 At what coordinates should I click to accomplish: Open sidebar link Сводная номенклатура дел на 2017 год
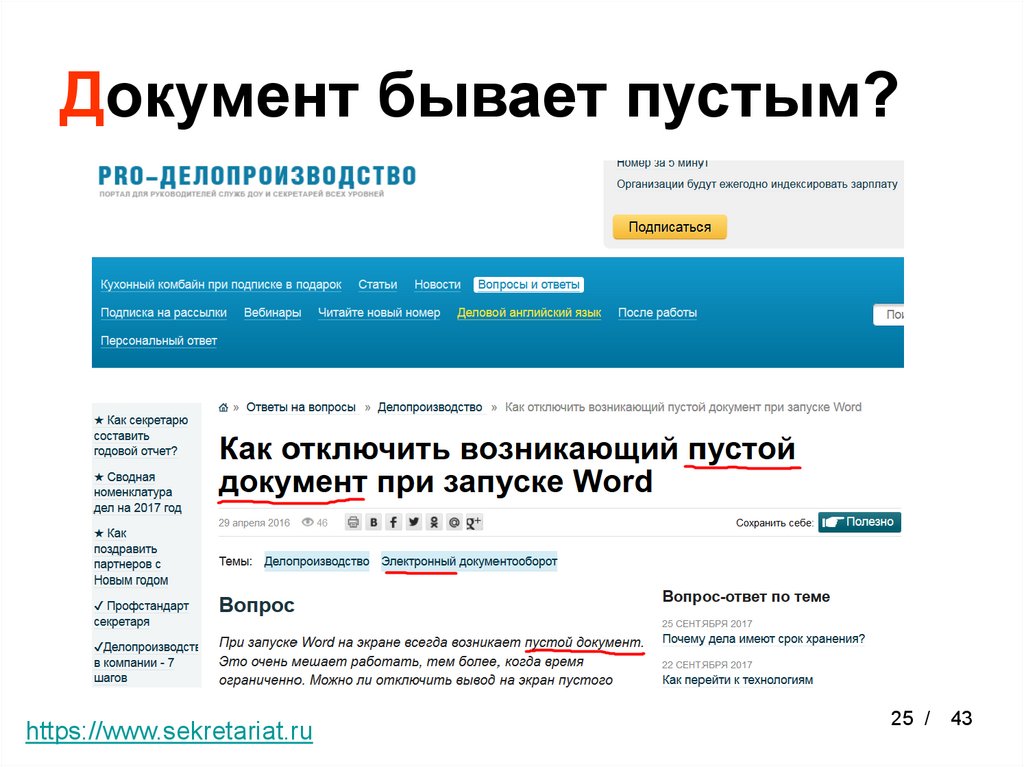coord(138,492)
